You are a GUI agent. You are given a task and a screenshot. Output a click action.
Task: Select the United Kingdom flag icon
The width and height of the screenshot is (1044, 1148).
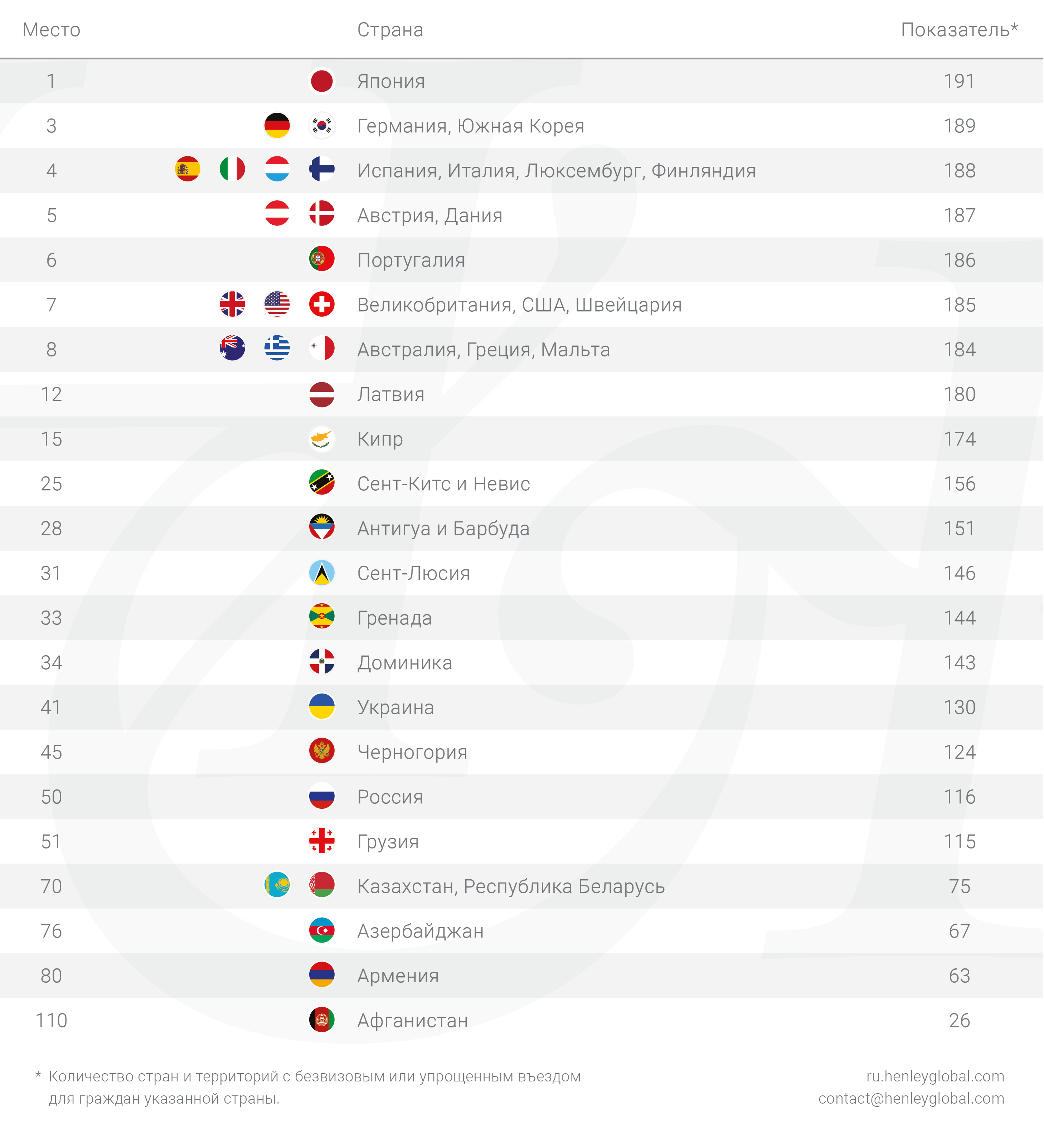[x=232, y=304]
